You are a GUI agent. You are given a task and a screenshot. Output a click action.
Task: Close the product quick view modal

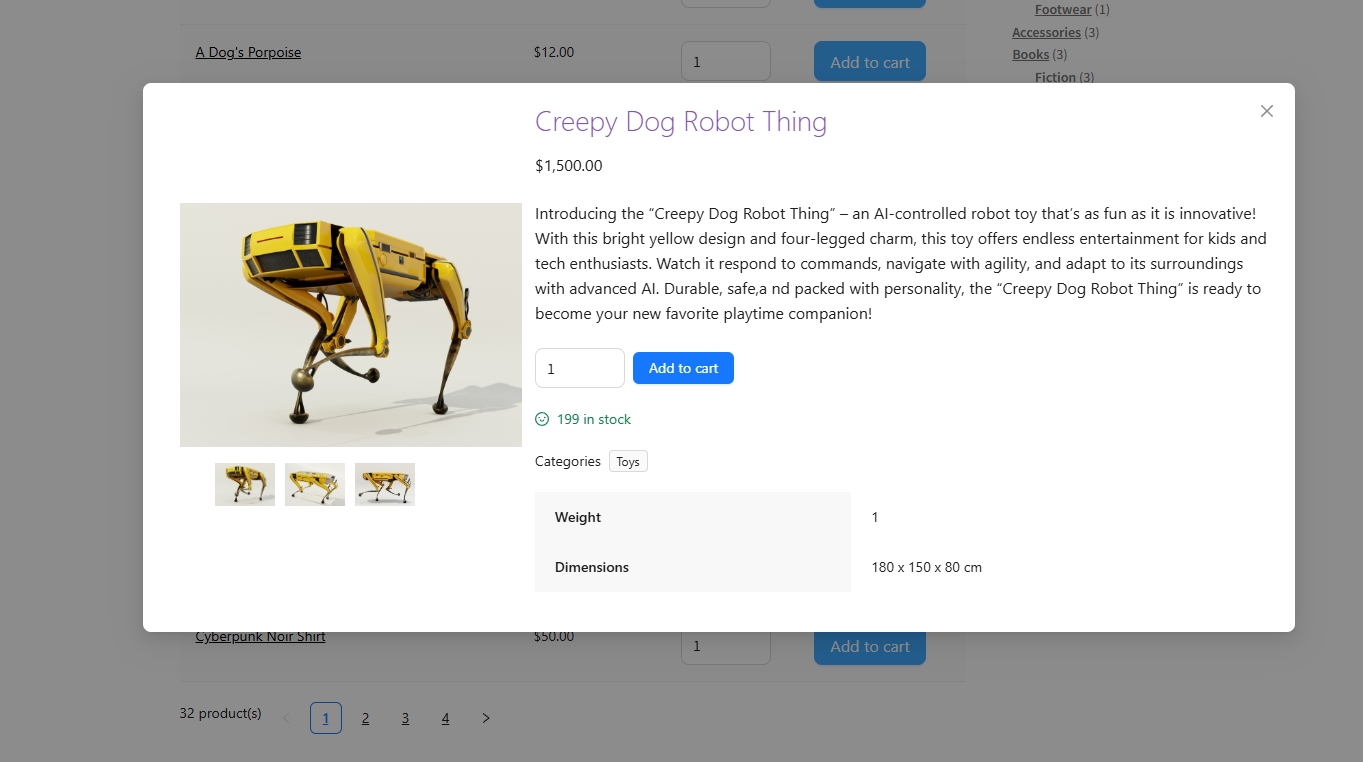(x=1267, y=111)
